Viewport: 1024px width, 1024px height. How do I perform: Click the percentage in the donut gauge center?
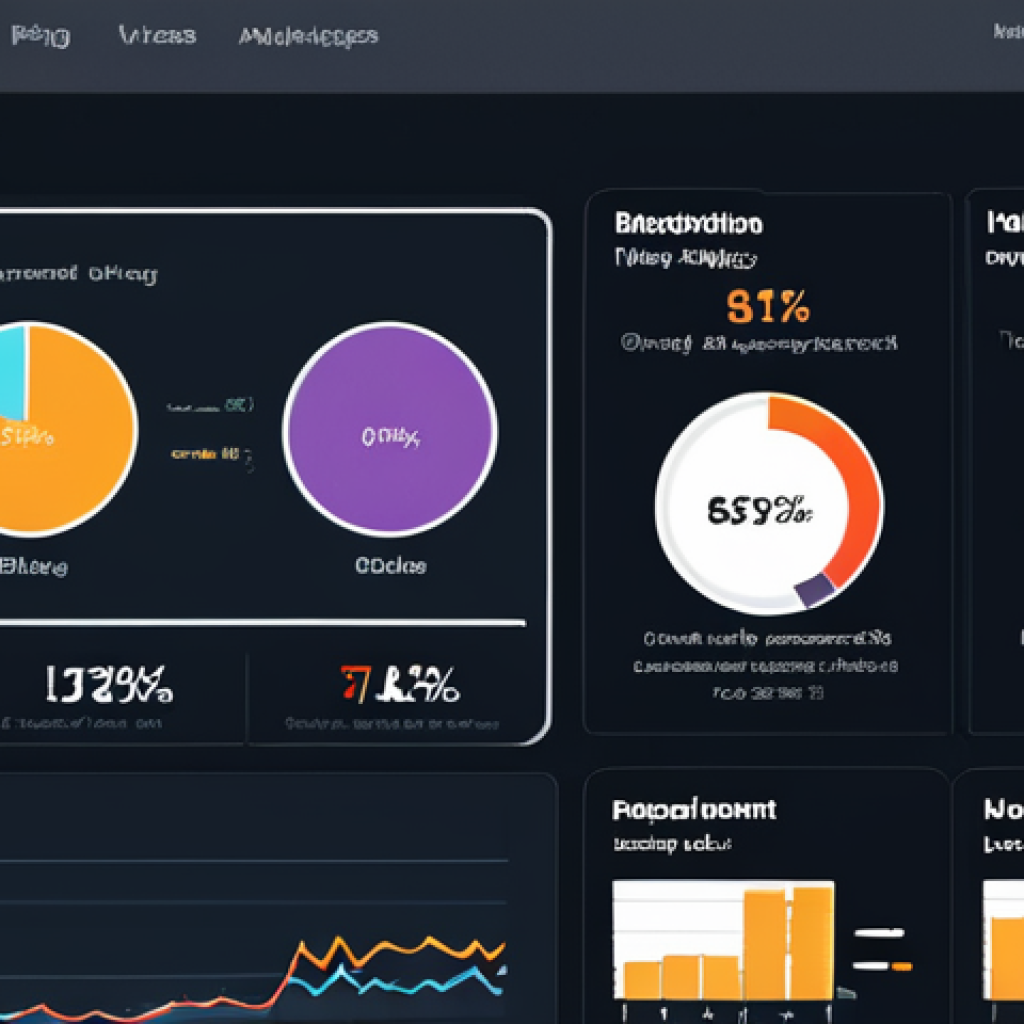[760, 510]
